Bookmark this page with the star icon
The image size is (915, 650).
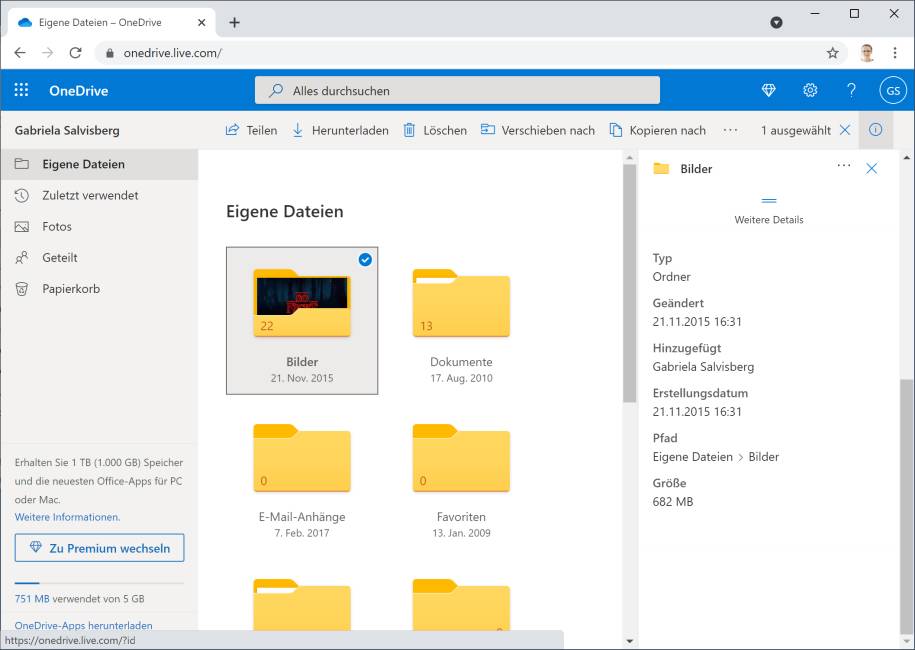click(832, 53)
